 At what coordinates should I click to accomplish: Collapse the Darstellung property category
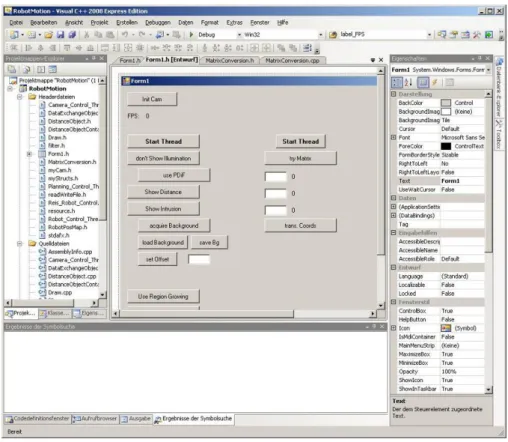394,94
